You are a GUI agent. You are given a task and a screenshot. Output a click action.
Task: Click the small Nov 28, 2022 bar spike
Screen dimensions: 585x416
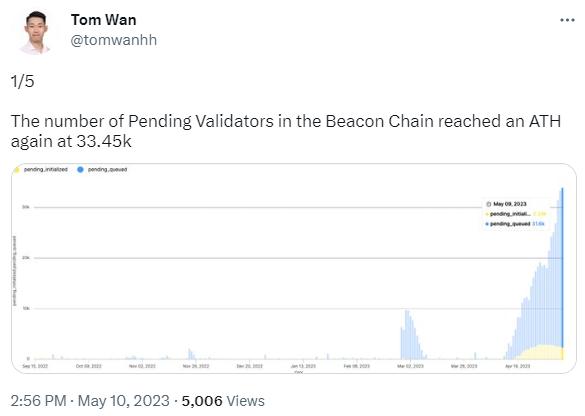pos(190,354)
